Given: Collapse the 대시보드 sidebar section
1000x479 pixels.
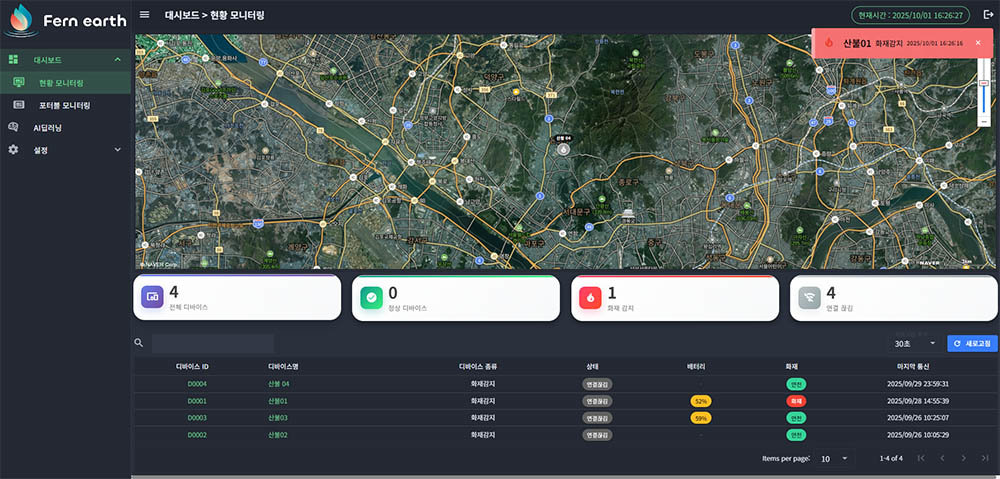Looking at the screenshot, I should (x=117, y=60).
